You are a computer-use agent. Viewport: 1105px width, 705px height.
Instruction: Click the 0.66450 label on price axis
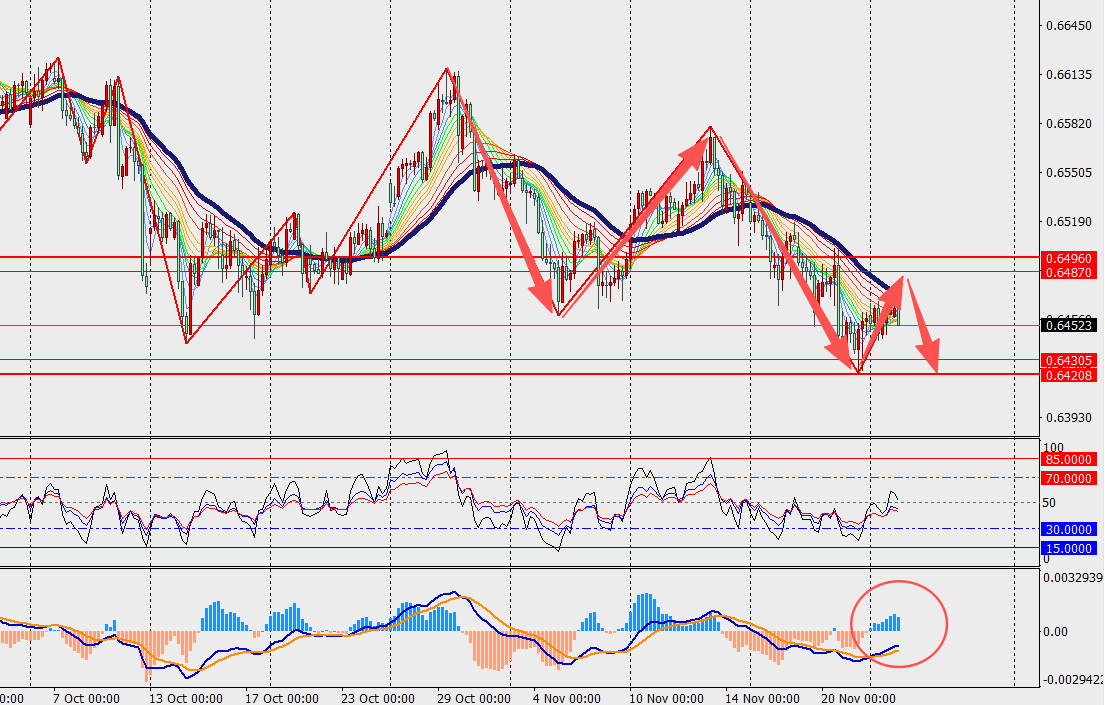(1067, 26)
